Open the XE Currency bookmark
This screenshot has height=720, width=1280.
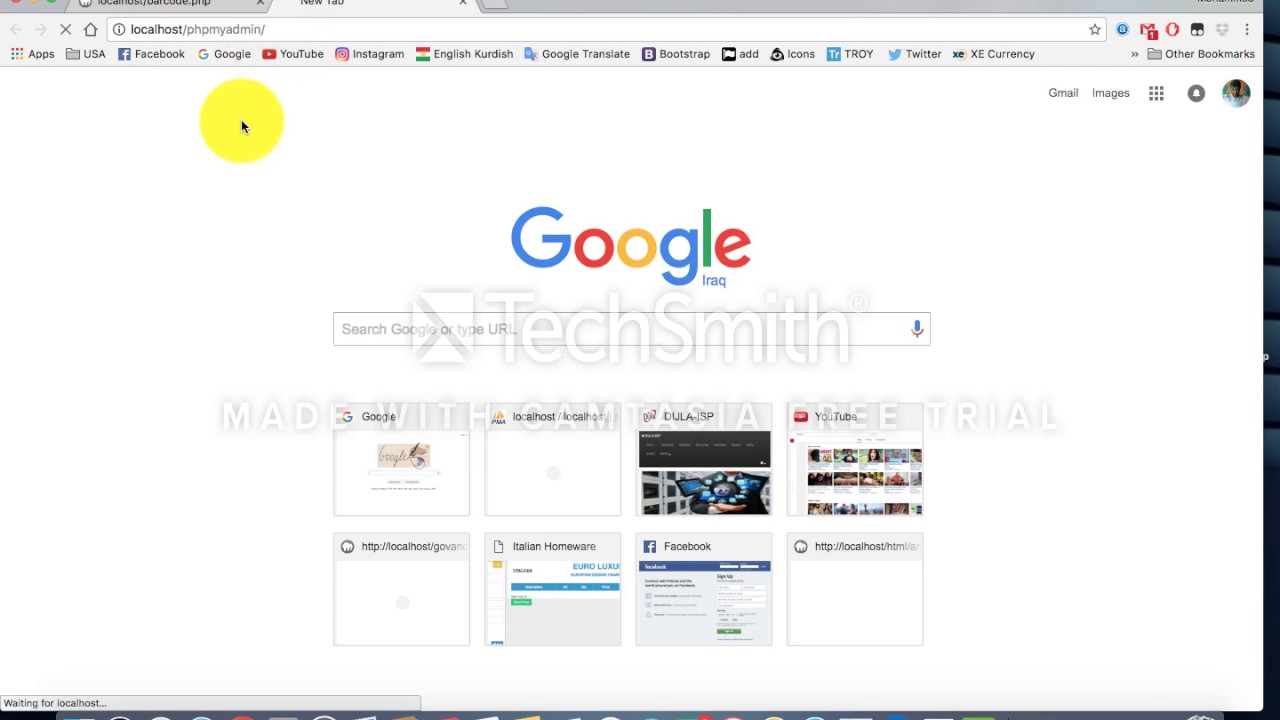(x=993, y=54)
